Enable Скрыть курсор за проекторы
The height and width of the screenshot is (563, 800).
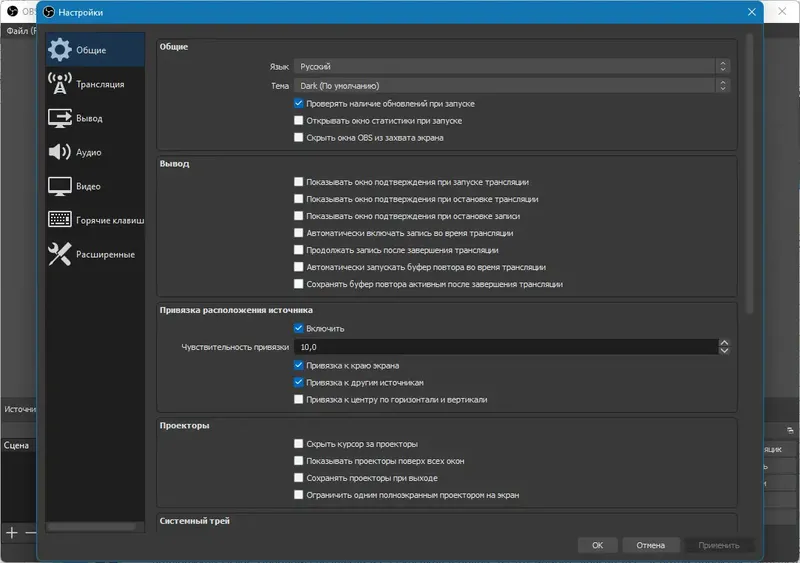(x=298, y=443)
